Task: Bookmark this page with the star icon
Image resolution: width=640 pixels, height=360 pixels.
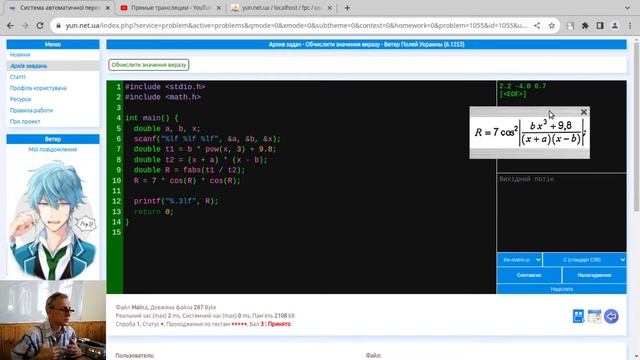Action: 552,25
